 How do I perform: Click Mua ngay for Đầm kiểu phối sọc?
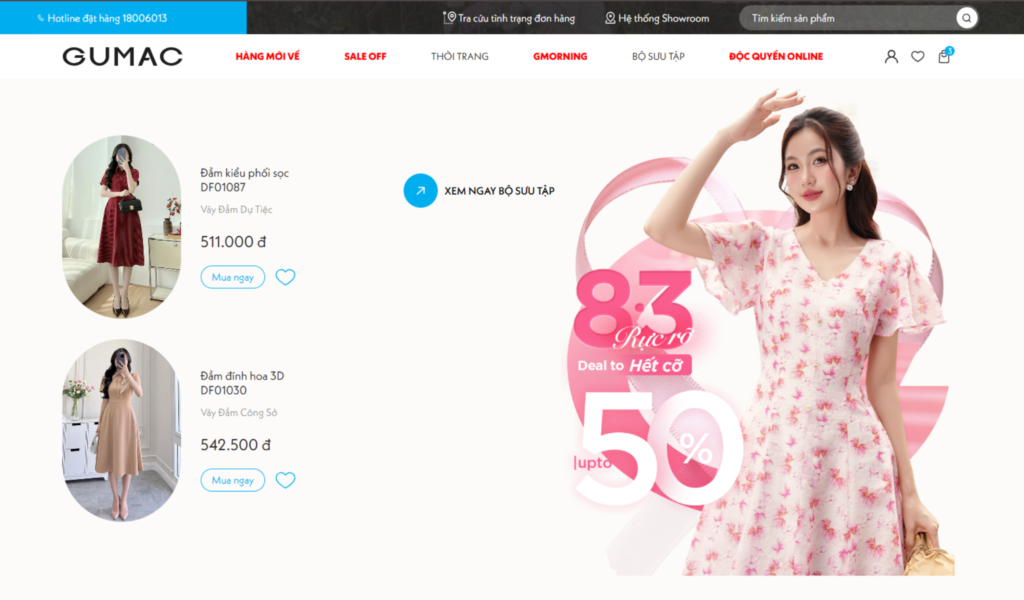click(232, 277)
